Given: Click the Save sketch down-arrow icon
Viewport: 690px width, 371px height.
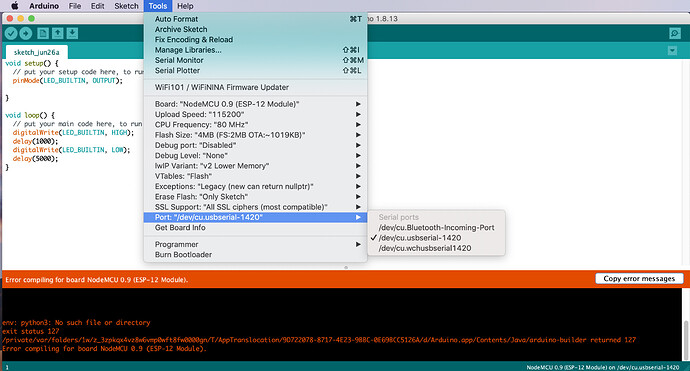Looking at the screenshot, I should (x=73, y=33).
